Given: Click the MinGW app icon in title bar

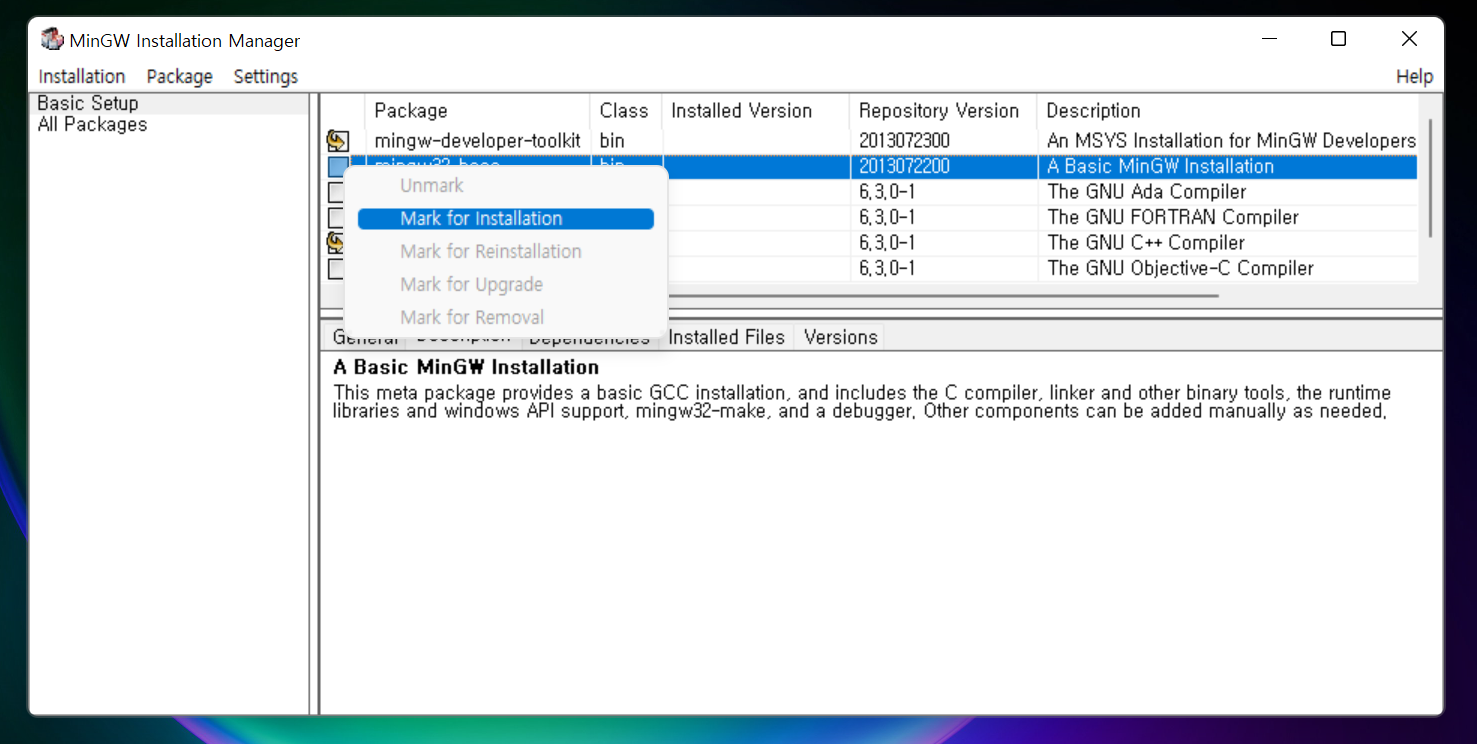Looking at the screenshot, I should coord(52,40).
